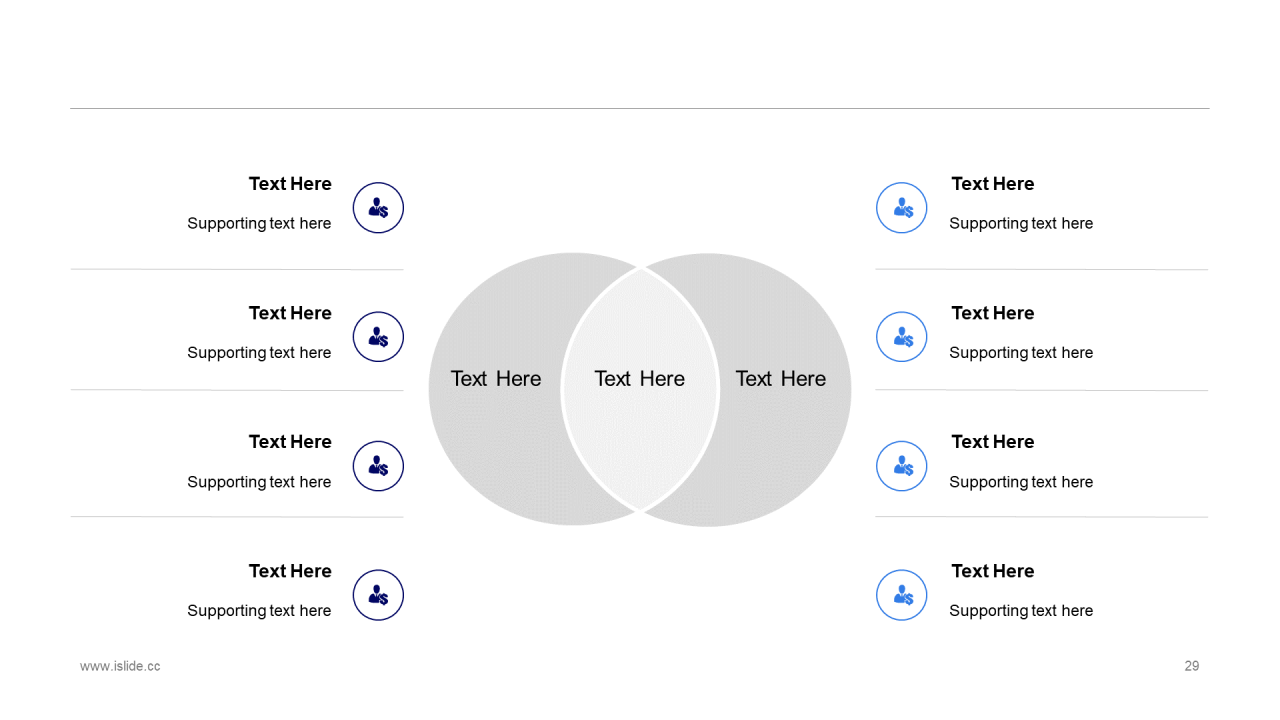The width and height of the screenshot is (1280, 720).
Task: Click the slide number 29 in the footer
Action: click(1191, 666)
